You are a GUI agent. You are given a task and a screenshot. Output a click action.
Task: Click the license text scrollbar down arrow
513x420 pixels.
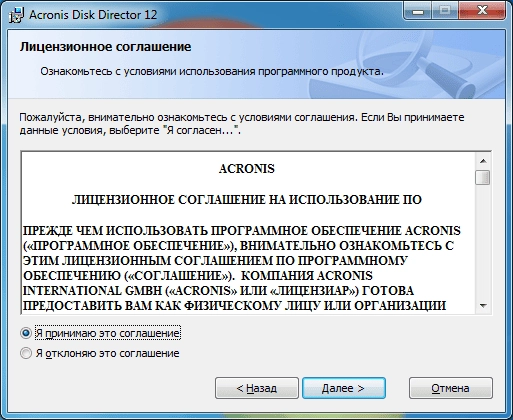pos(483,305)
